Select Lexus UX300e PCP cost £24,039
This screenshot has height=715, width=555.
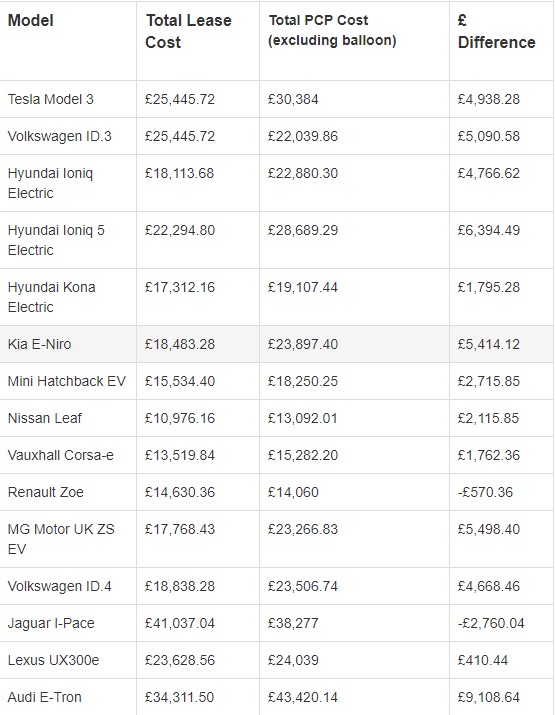point(293,660)
